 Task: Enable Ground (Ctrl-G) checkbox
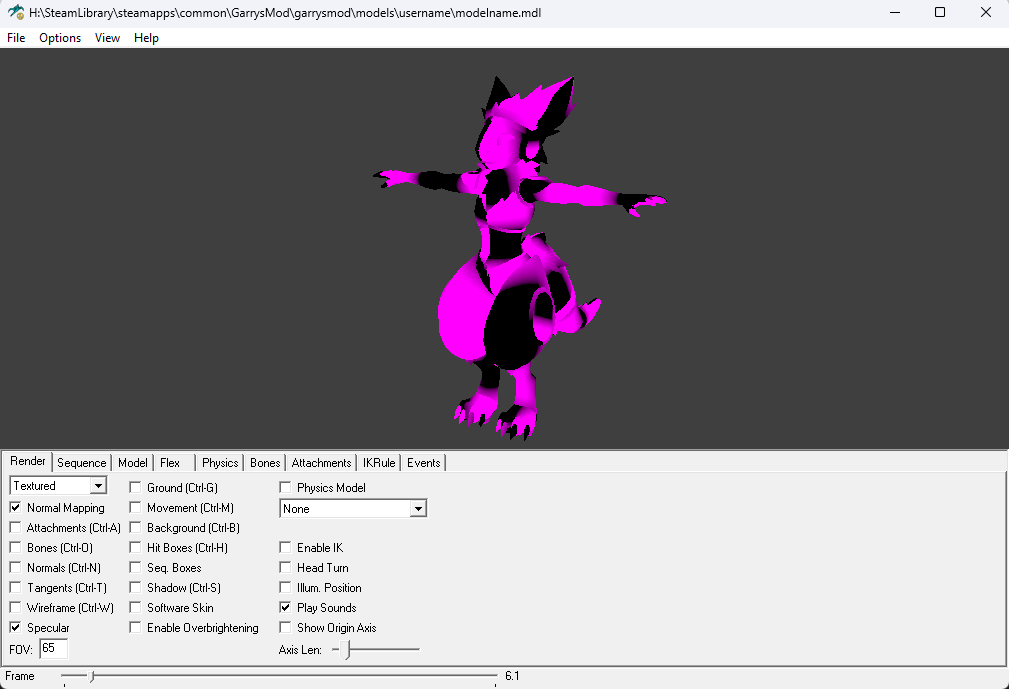tap(135, 488)
